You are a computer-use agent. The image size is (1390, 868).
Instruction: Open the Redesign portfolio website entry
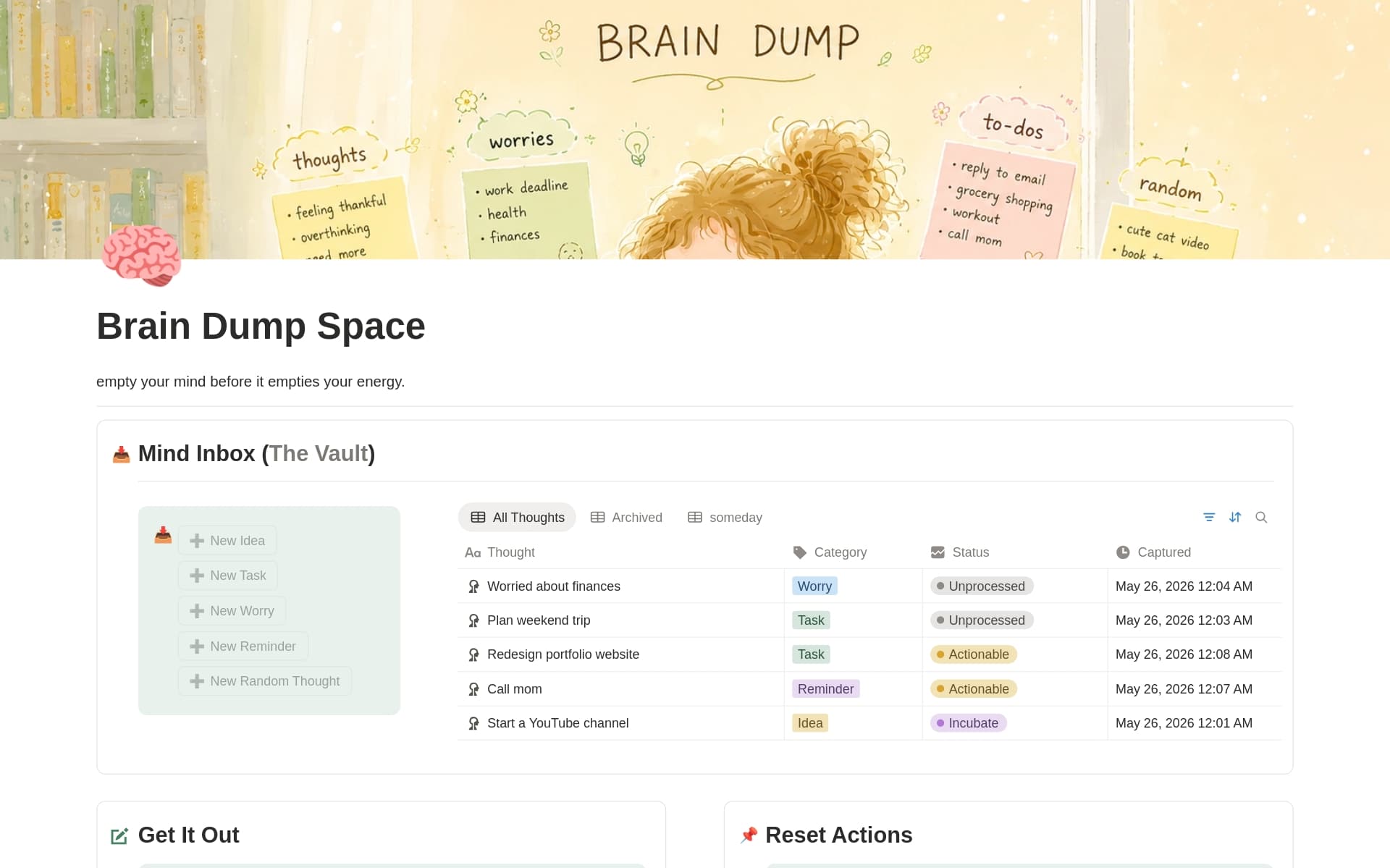pos(563,654)
